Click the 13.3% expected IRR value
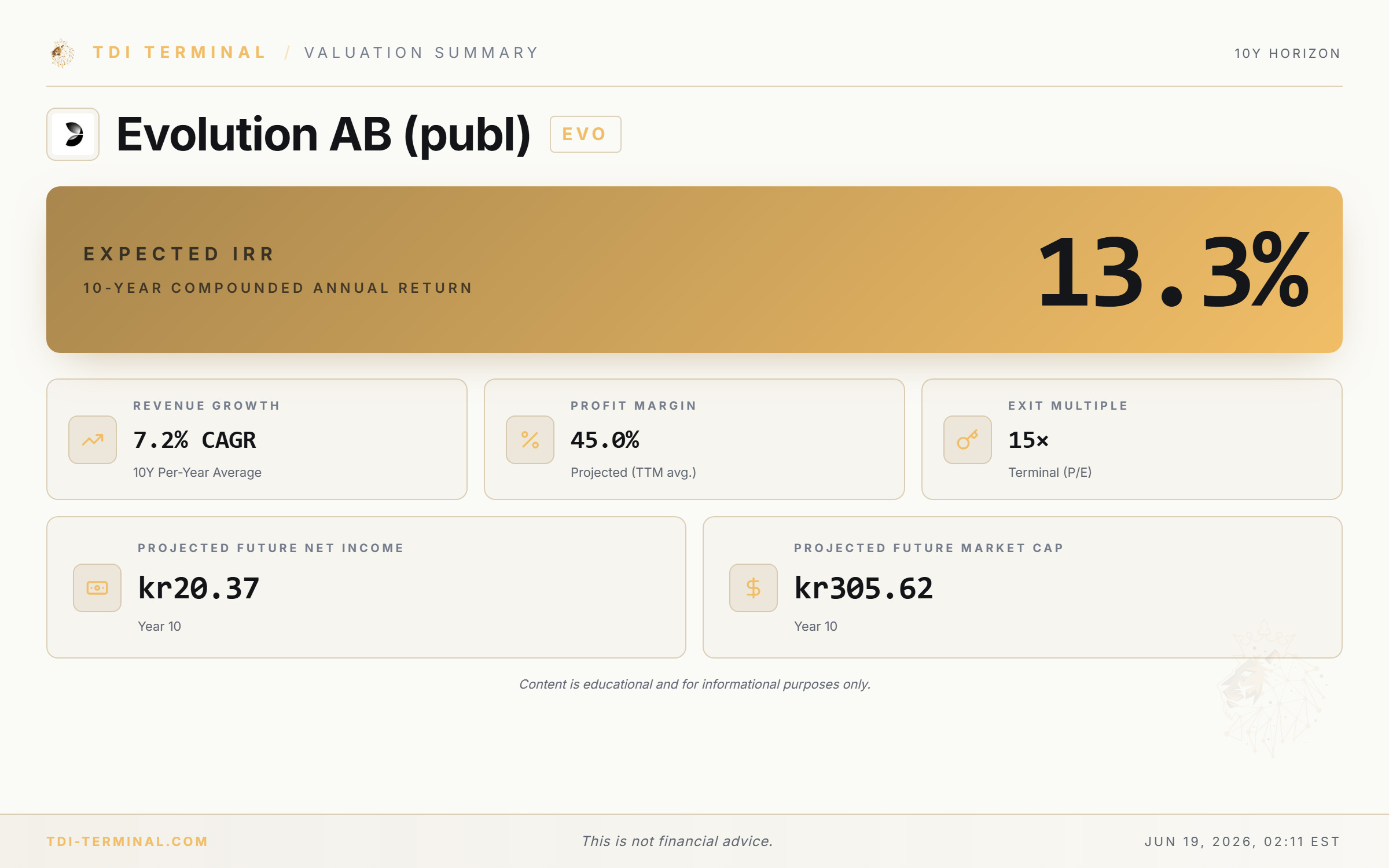Viewport: 1389px width, 868px height. (x=1173, y=270)
